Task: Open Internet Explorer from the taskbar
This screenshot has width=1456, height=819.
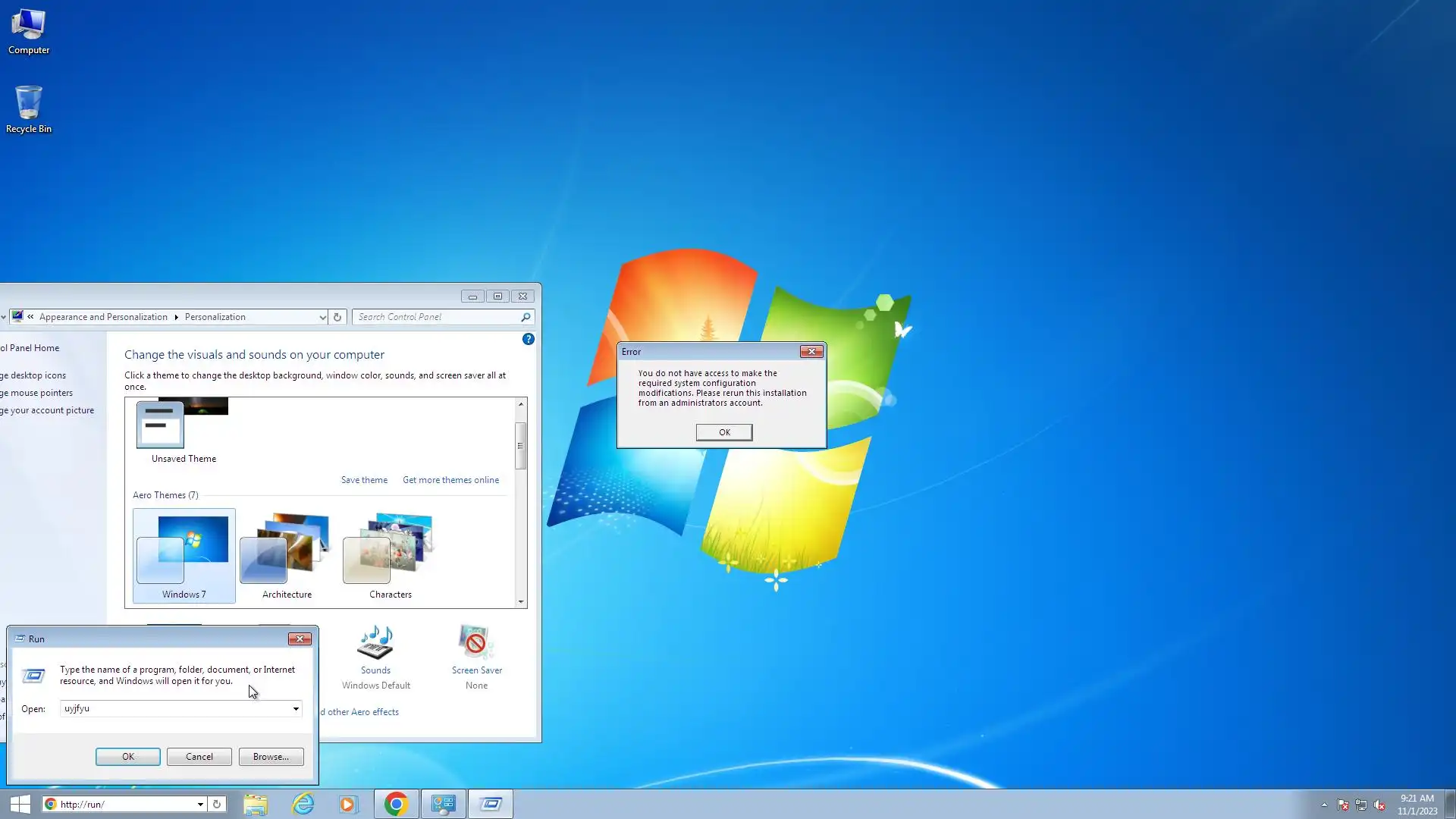Action: click(303, 804)
